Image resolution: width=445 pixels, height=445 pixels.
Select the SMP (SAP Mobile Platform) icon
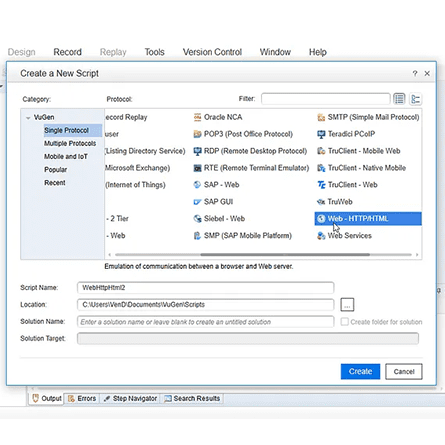tap(197, 236)
